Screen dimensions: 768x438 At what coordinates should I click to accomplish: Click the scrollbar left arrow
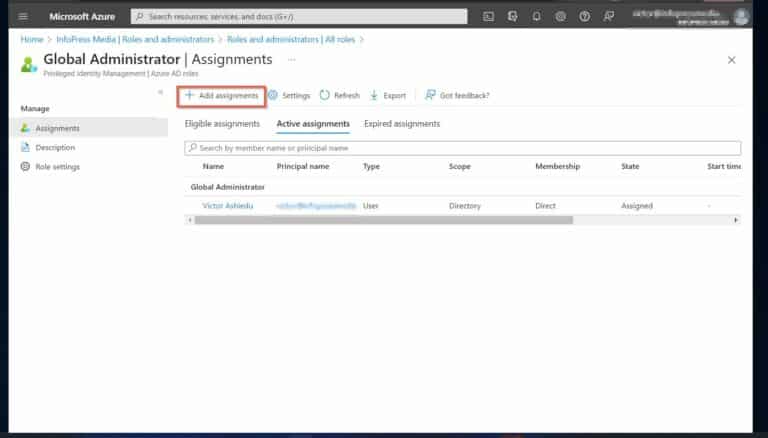click(x=190, y=220)
